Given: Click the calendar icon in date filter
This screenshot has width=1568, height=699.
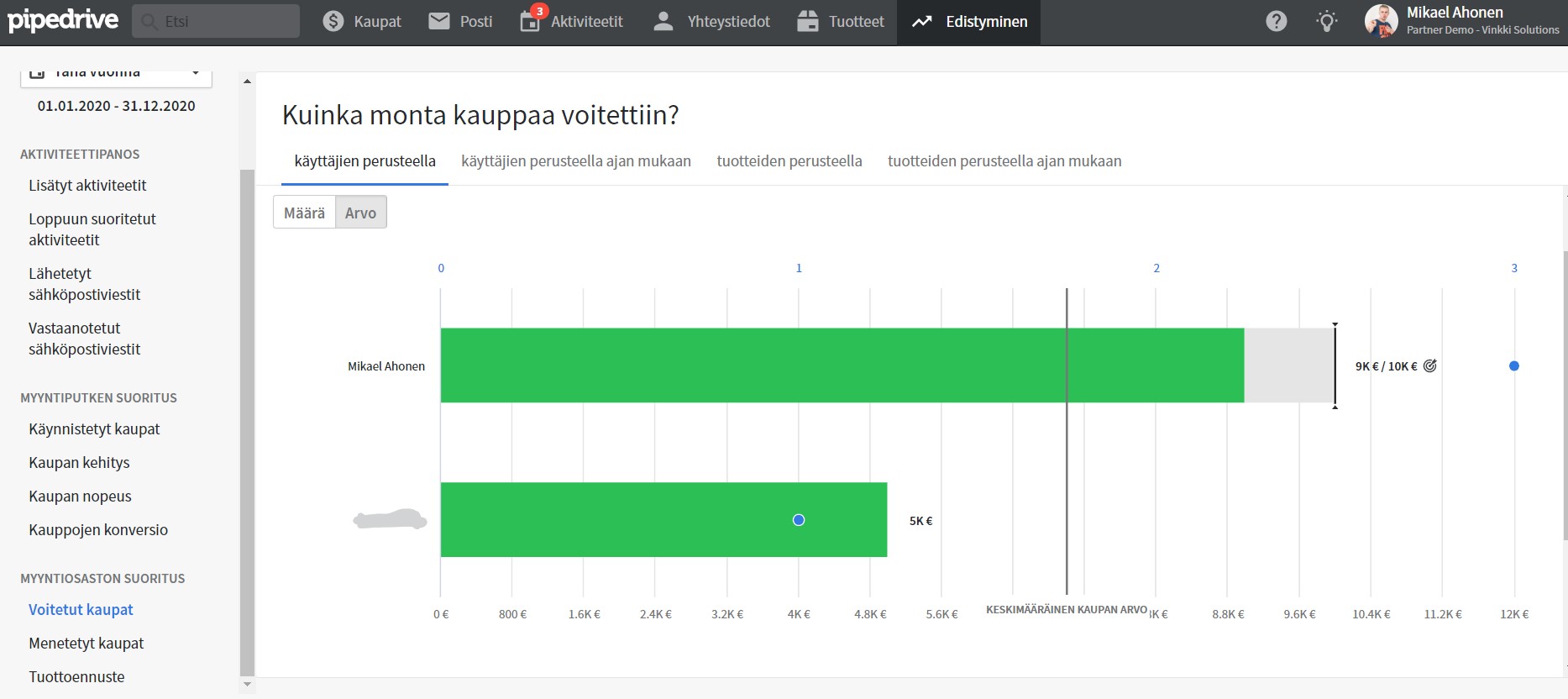Looking at the screenshot, I should tap(36, 73).
